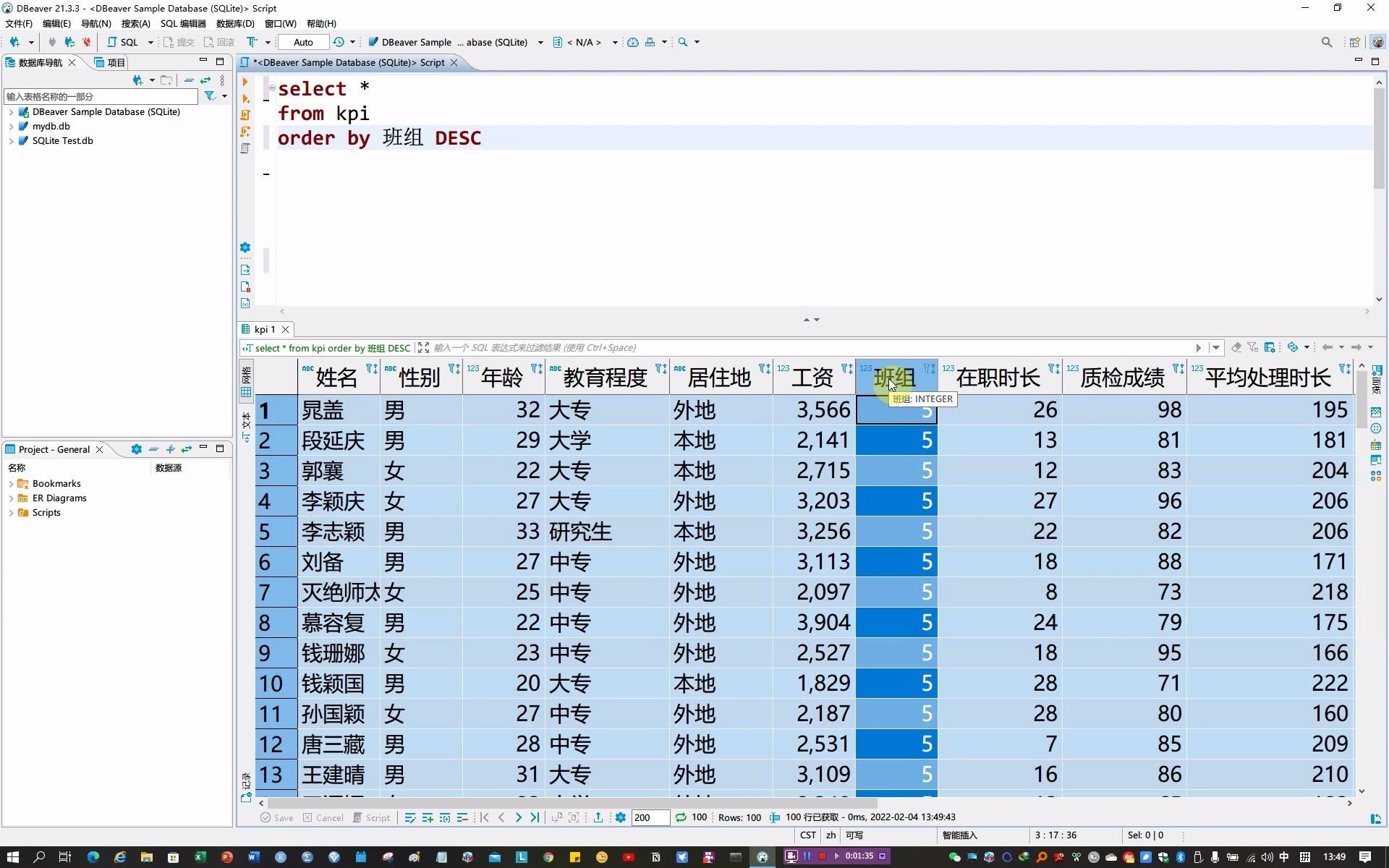Add a row in the results toolbar
This screenshot has width=1389, height=868.
pos(428,817)
